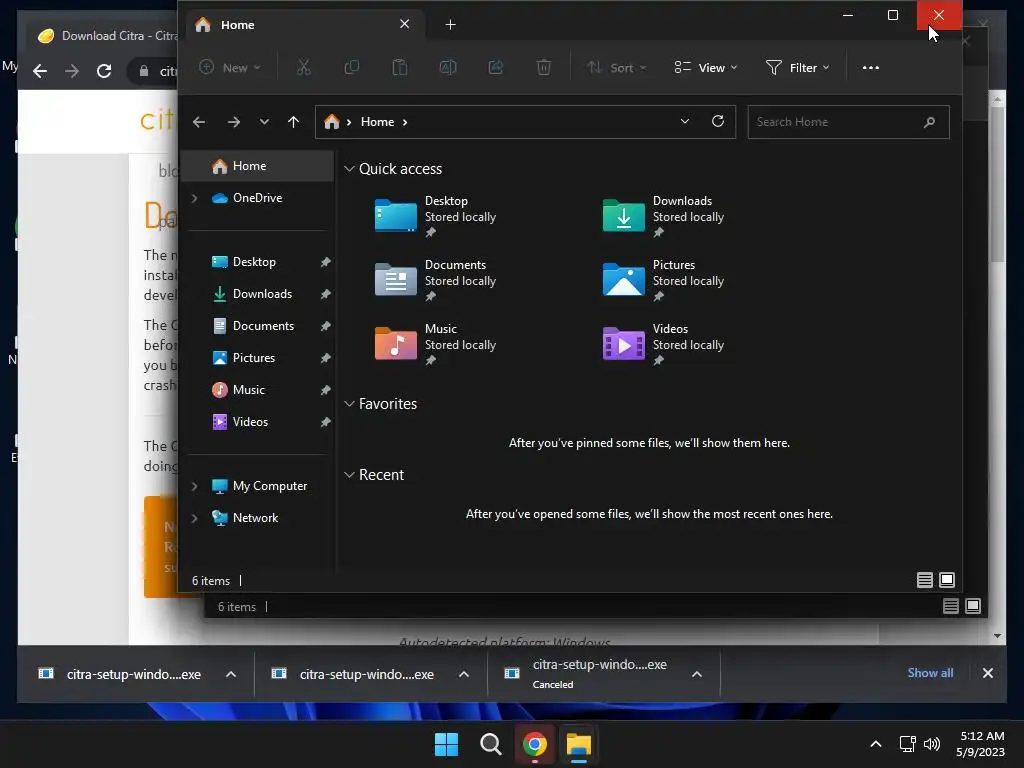Go forward using the Explorer forward arrow
The width and height of the screenshot is (1024, 768).
(234, 122)
